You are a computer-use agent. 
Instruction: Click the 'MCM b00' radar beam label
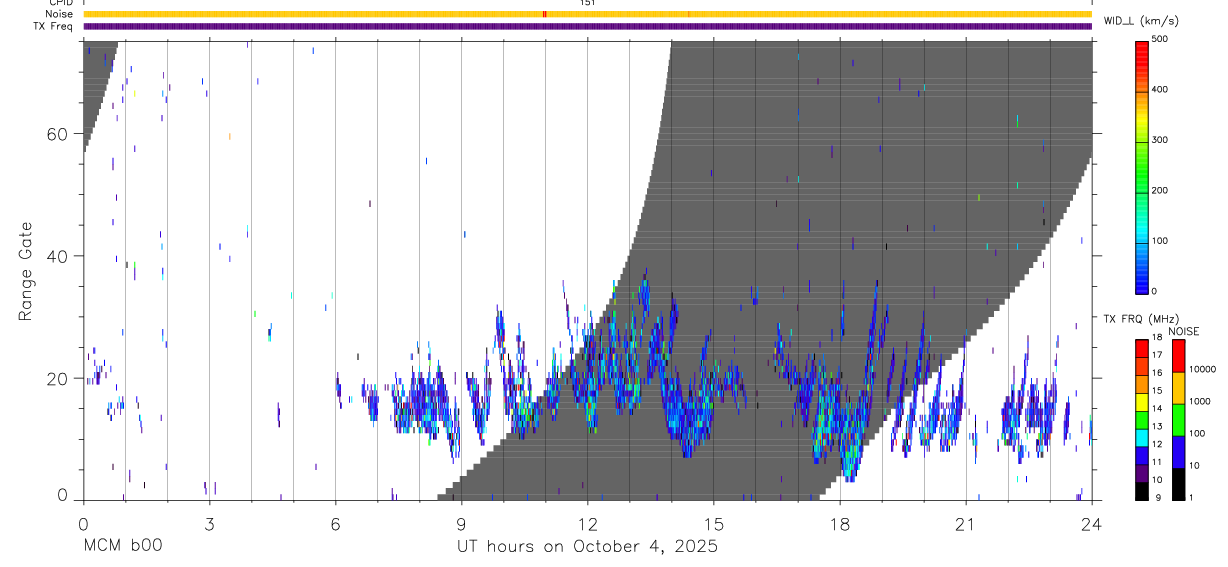123,546
